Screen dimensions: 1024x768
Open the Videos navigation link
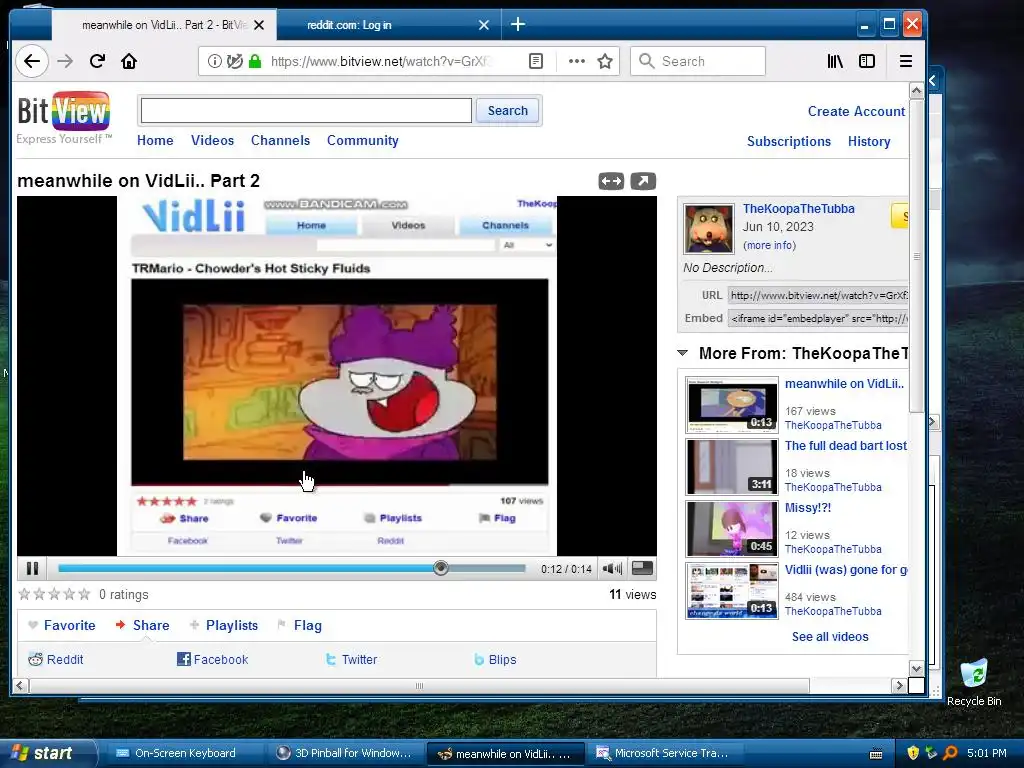212,140
